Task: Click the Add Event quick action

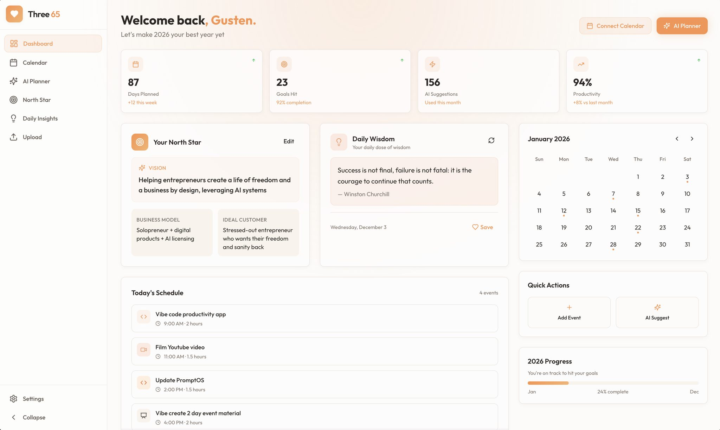Action: coord(569,312)
